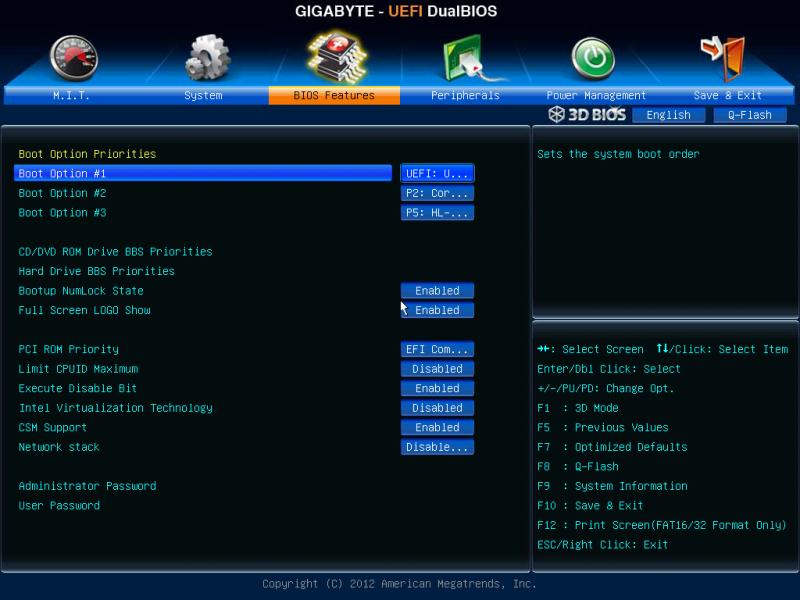
Task: Click the Power Management green power icon
Action: pyautogui.click(x=593, y=58)
